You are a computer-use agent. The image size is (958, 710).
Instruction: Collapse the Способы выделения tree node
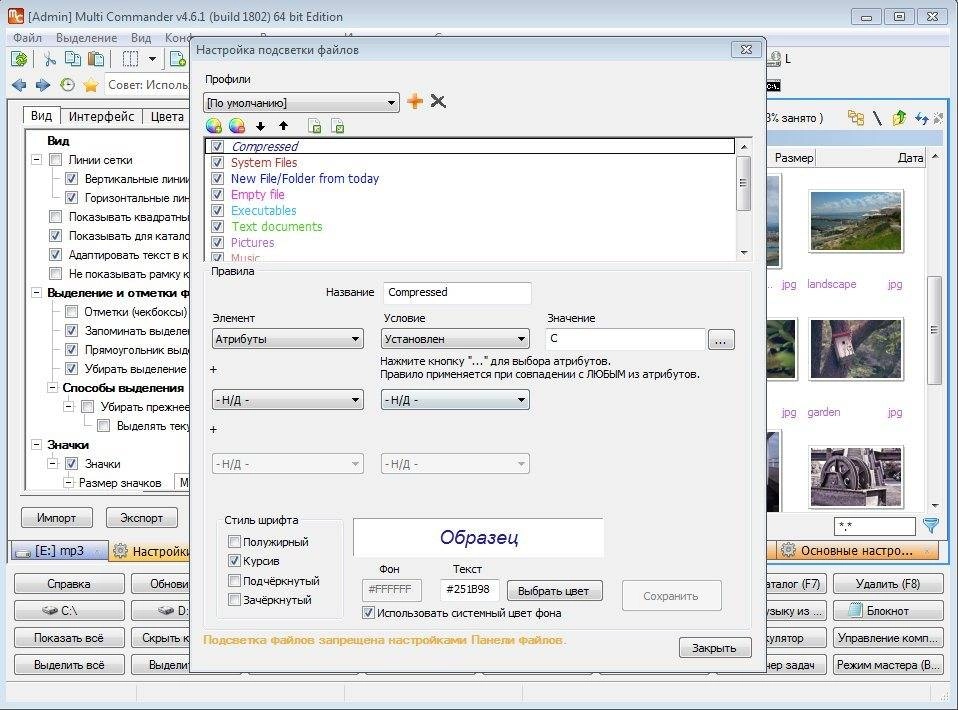[53, 387]
